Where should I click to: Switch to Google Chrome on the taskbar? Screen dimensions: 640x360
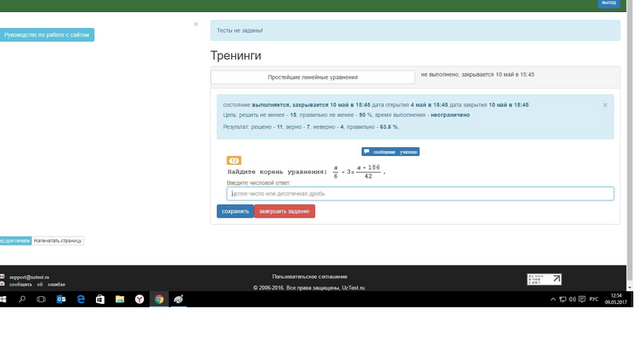159,300
